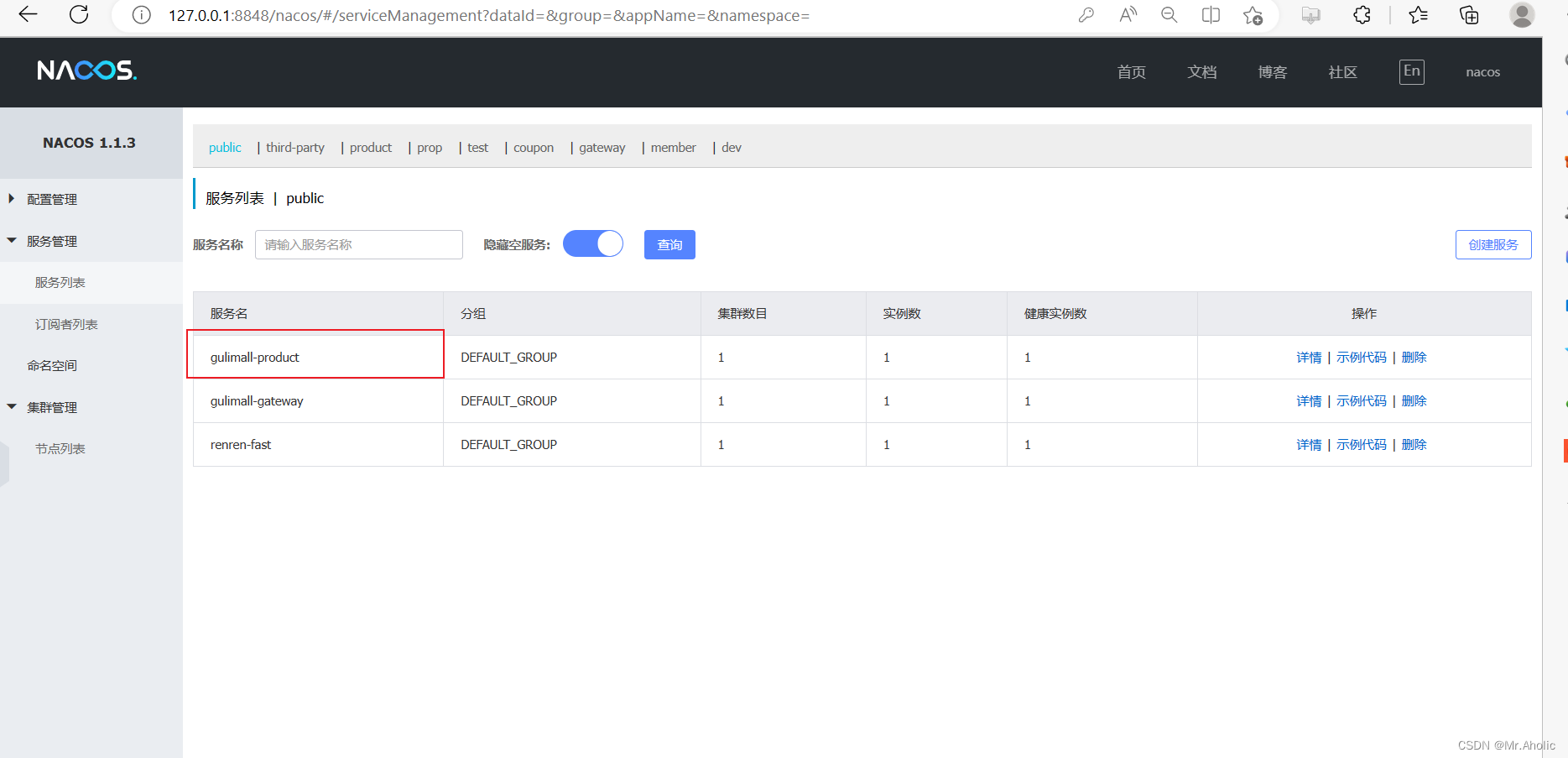This screenshot has width=1568, height=758.
Task: Focus the service name search input
Action: [359, 244]
